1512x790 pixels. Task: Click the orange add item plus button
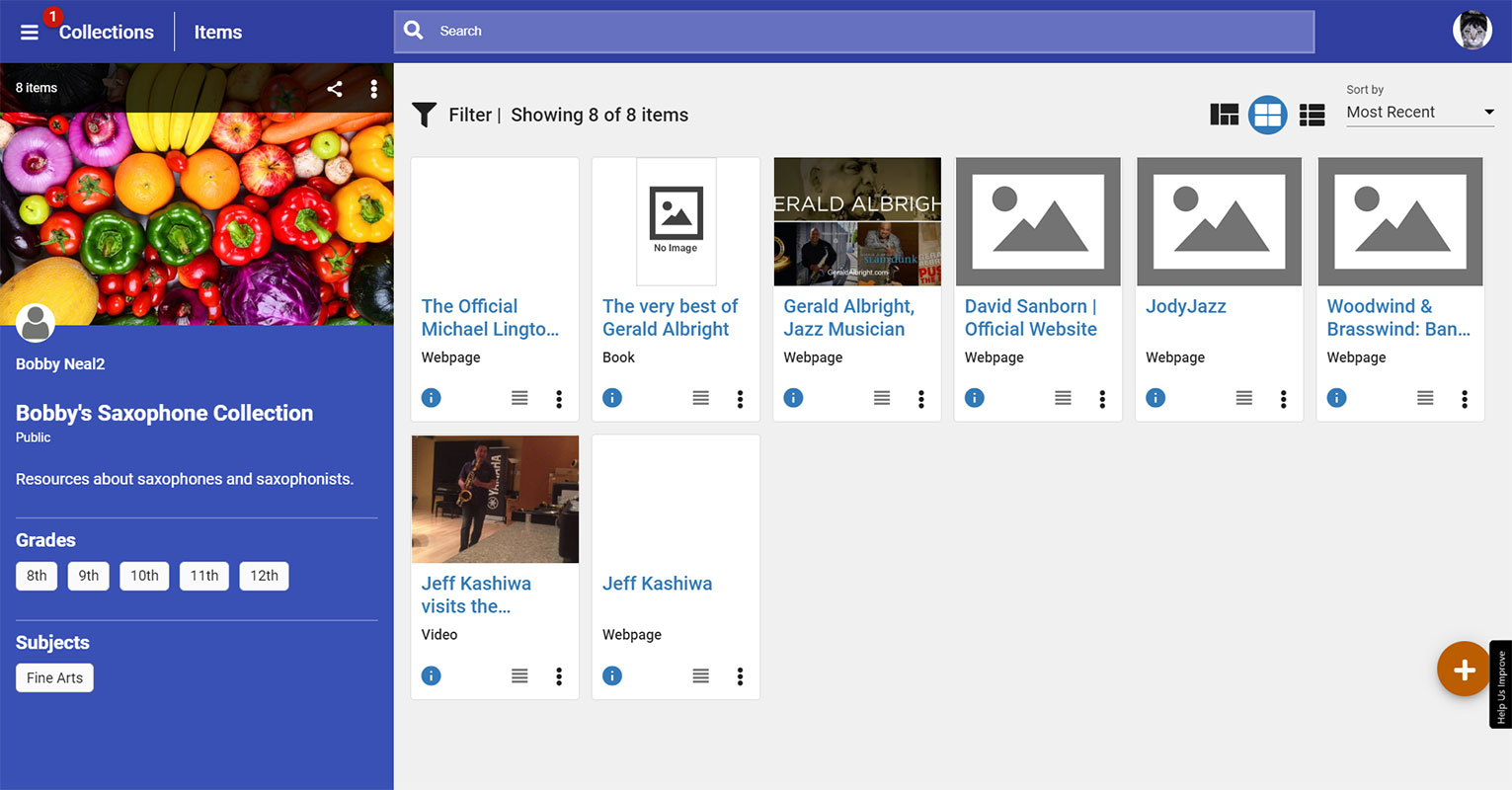pyautogui.click(x=1464, y=670)
